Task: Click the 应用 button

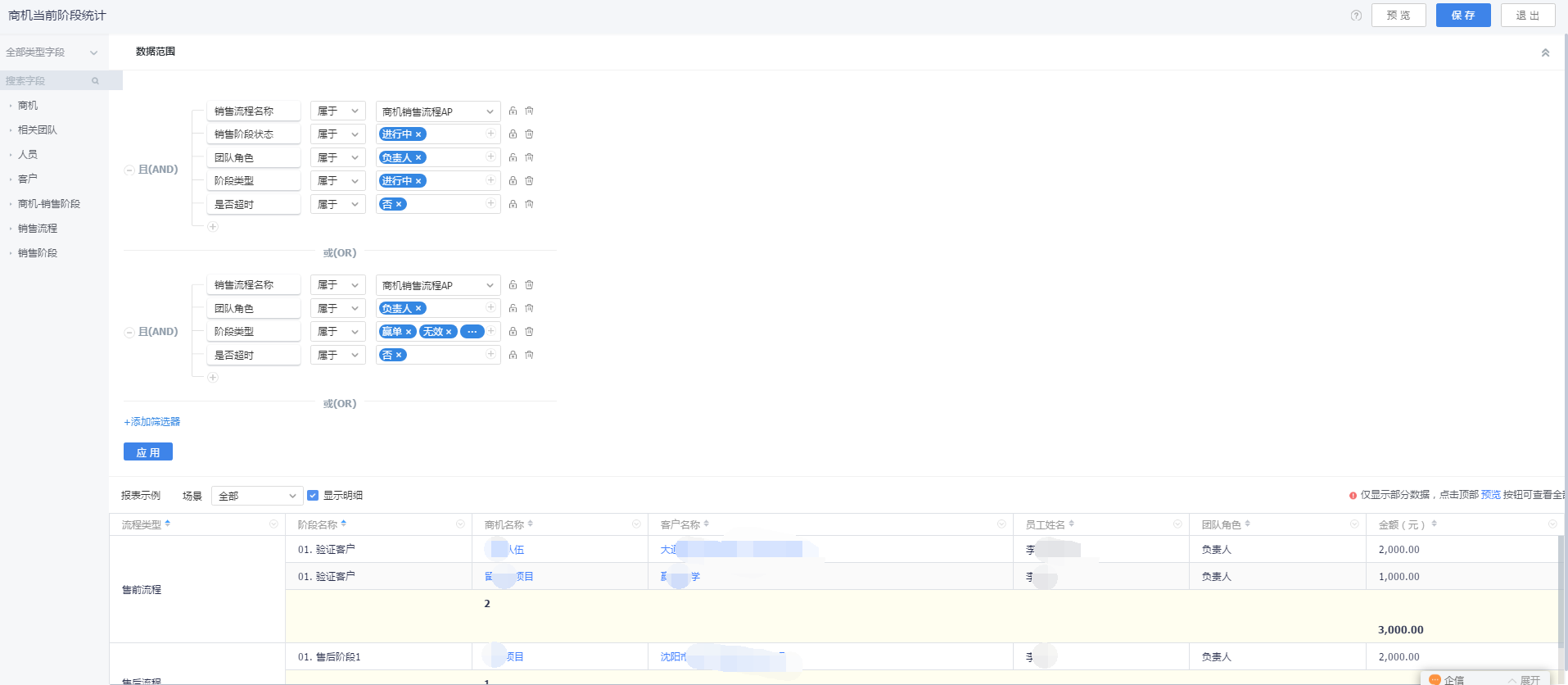Action: point(148,452)
